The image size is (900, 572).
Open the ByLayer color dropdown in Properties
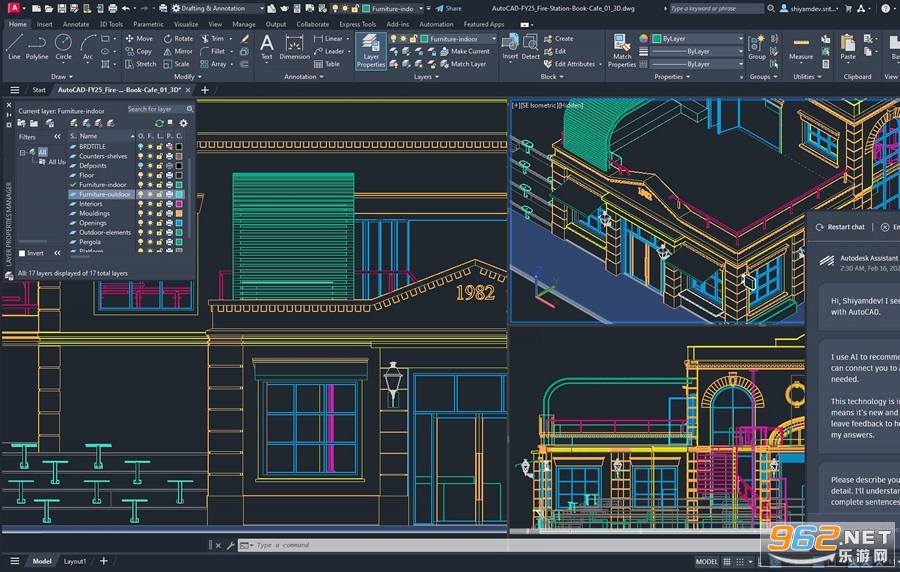[x=697, y=38]
